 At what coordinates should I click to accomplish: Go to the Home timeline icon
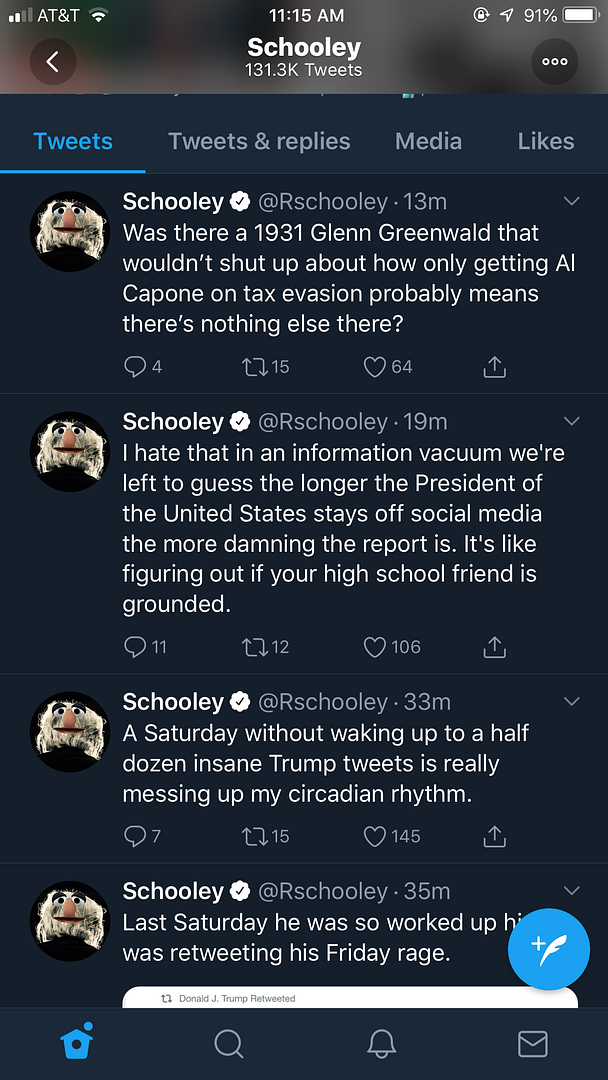coord(76,1044)
